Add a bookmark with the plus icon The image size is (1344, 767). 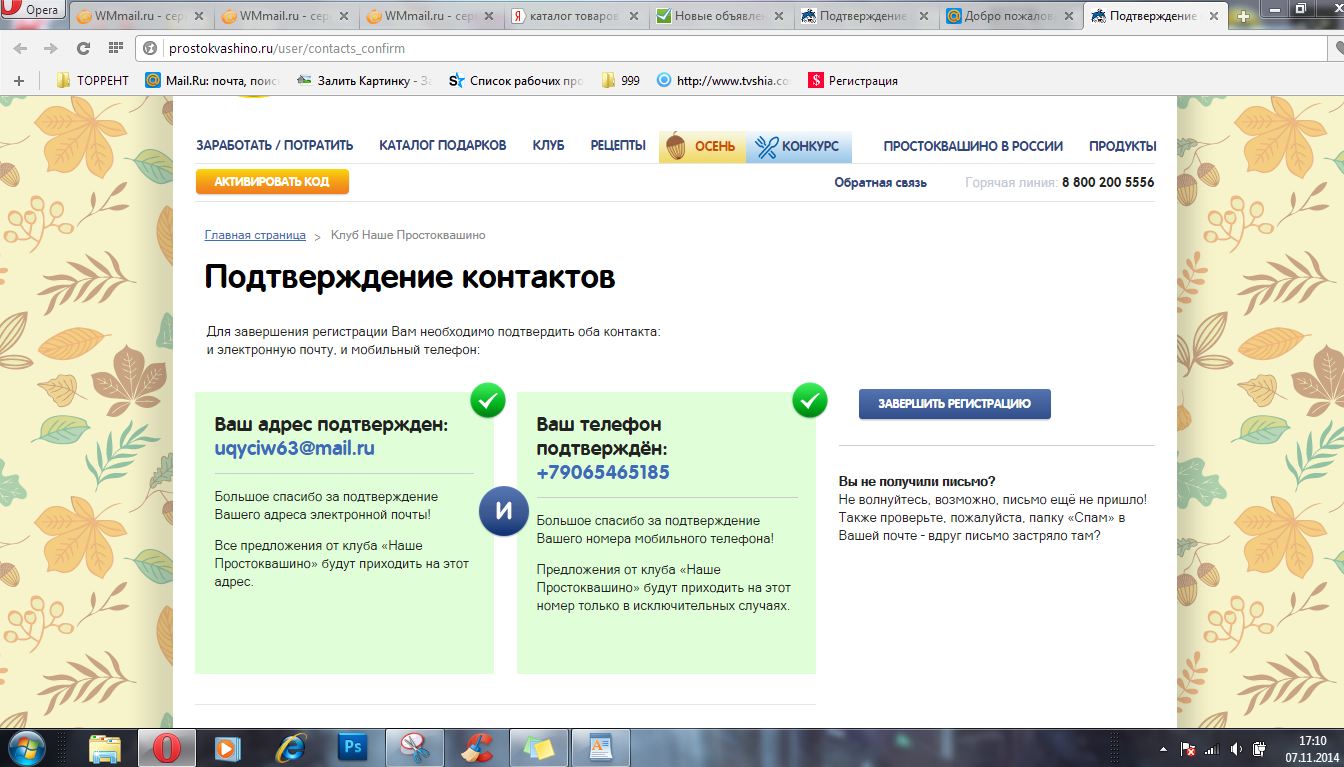pos(18,81)
